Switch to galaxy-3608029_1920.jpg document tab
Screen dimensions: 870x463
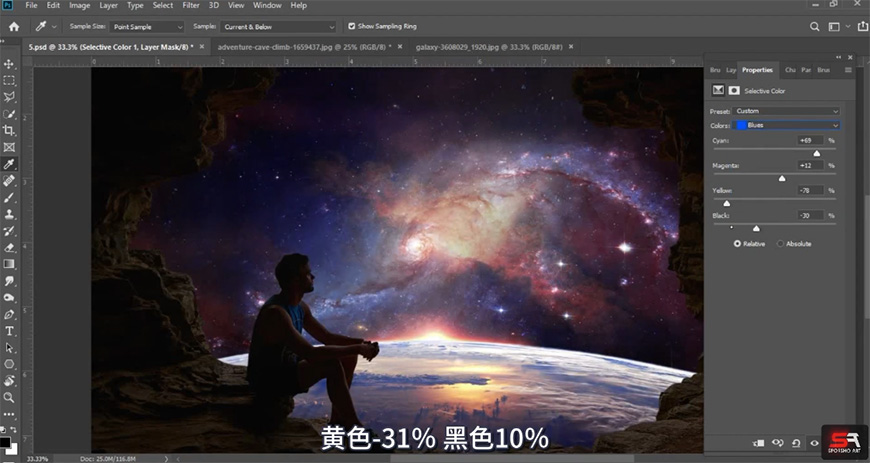489,47
